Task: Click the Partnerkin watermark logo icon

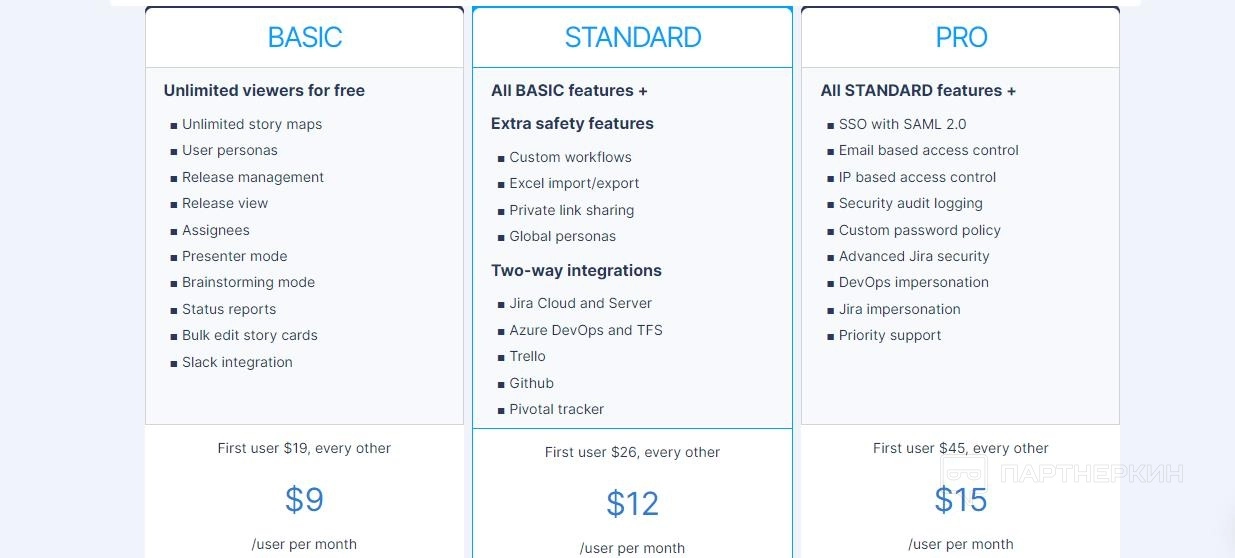Action: pyautogui.click(x=965, y=474)
